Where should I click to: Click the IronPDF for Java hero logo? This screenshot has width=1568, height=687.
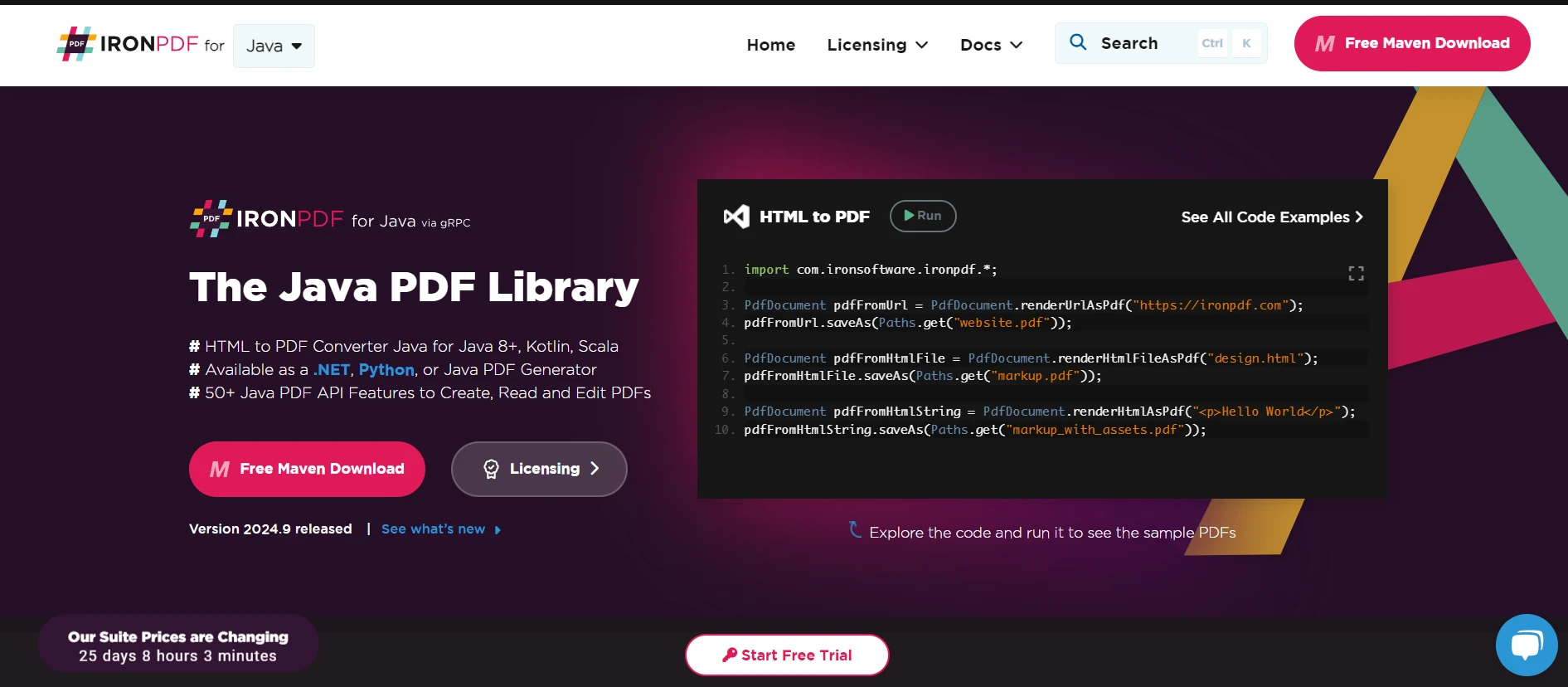point(330,219)
